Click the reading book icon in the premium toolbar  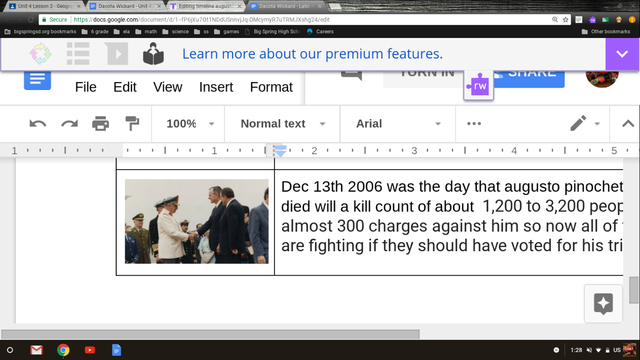tap(153, 54)
